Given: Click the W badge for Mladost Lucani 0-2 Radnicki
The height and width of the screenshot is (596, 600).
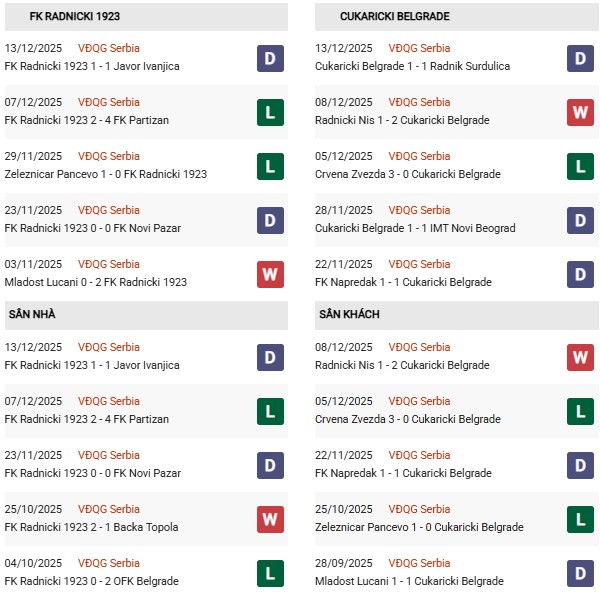Looking at the screenshot, I should 270,273.
